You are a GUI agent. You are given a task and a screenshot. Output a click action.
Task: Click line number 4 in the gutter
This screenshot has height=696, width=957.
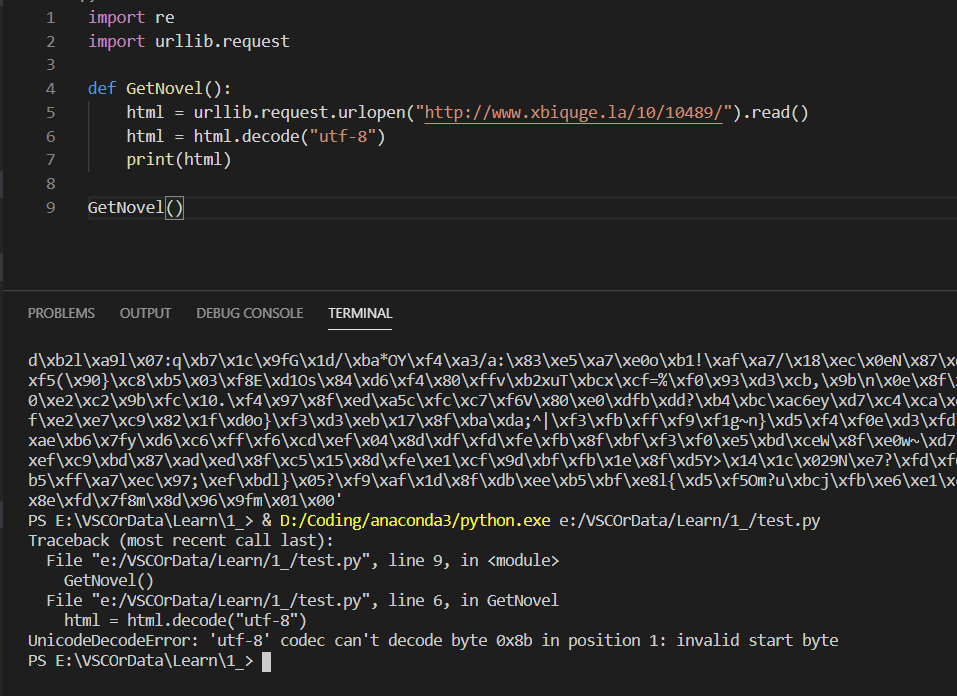point(51,89)
